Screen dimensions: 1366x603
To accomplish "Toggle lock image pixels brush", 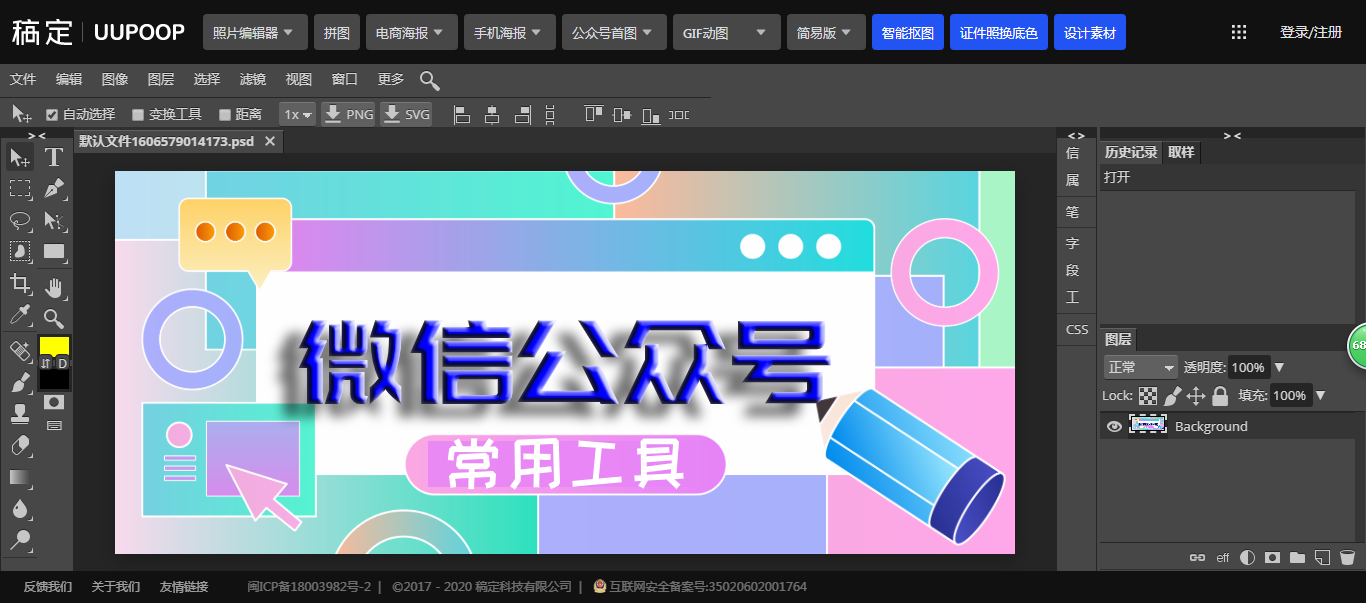I will (x=1173, y=396).
